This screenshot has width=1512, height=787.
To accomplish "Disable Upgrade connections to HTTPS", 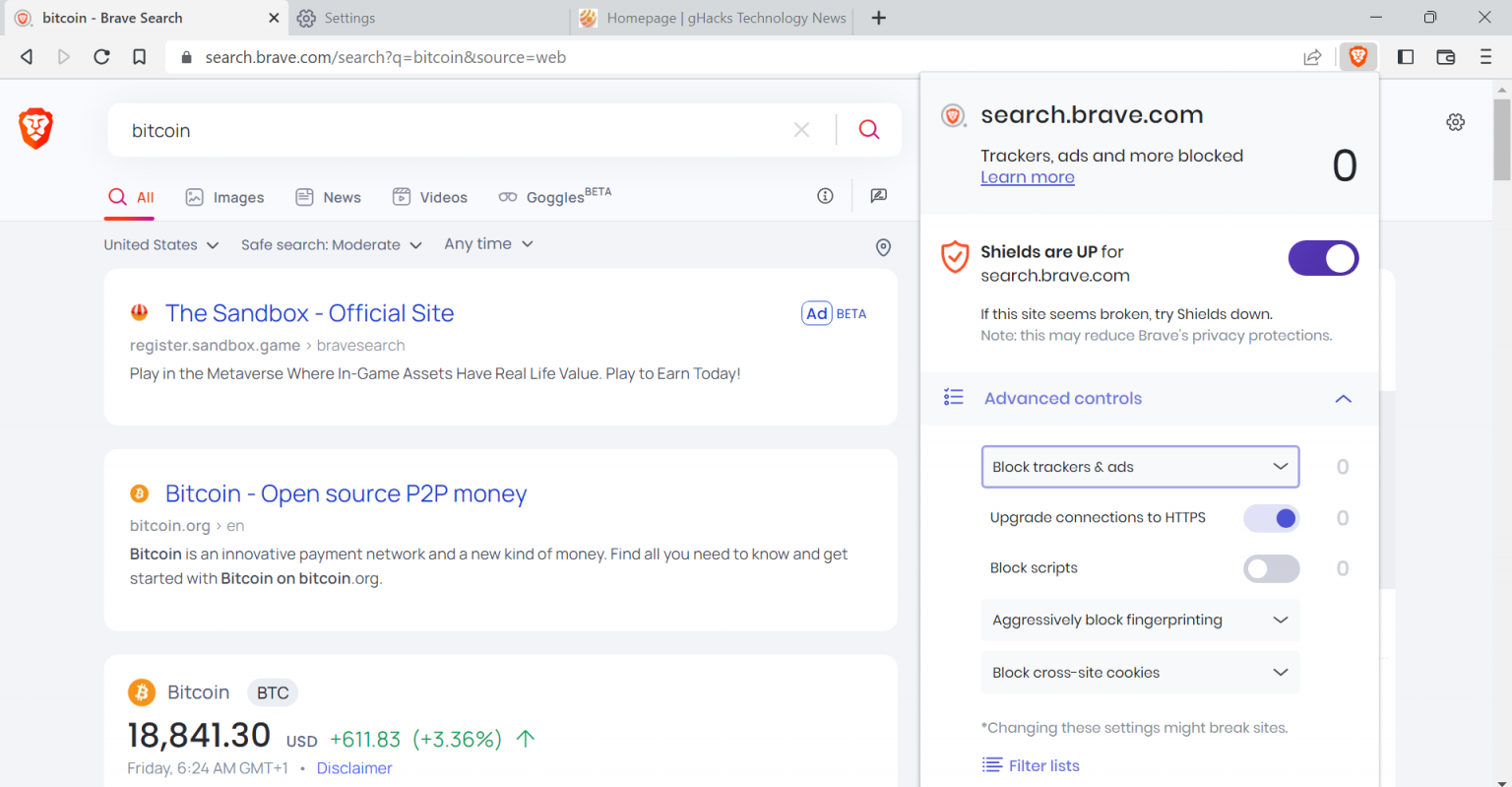I will pos(1271,517).
